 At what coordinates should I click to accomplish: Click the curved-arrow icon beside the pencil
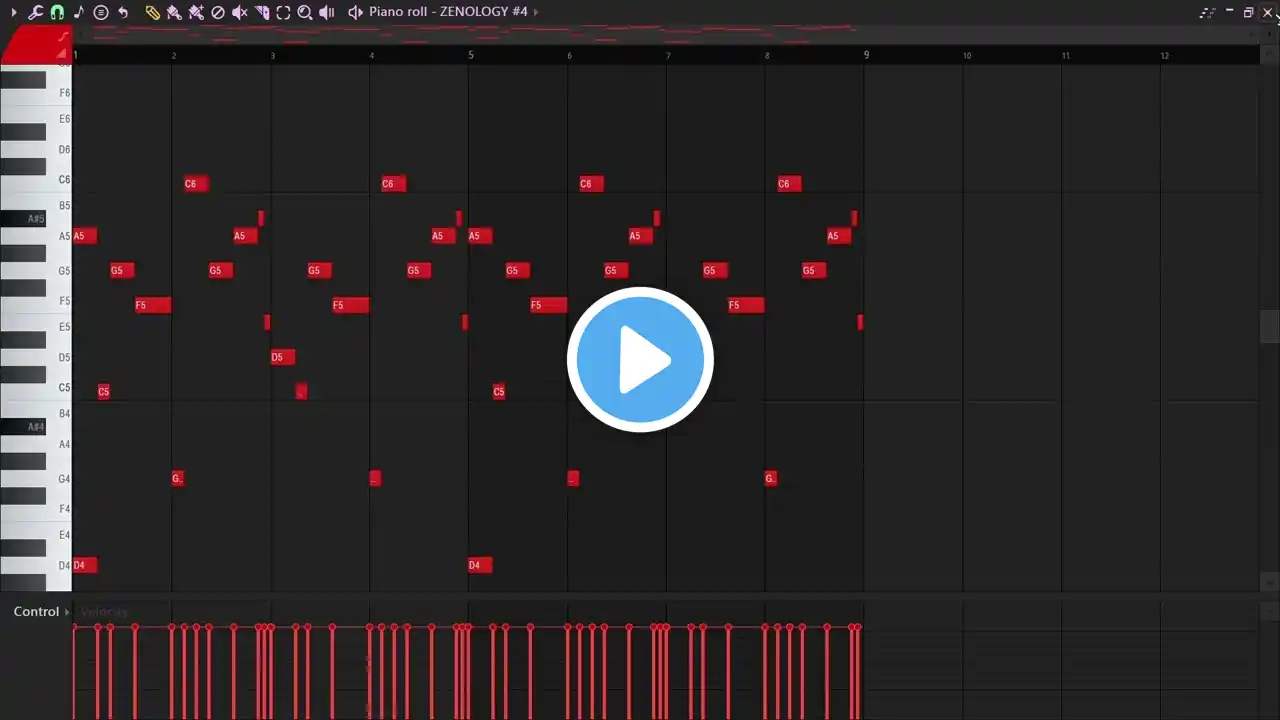tap(123, 12)
